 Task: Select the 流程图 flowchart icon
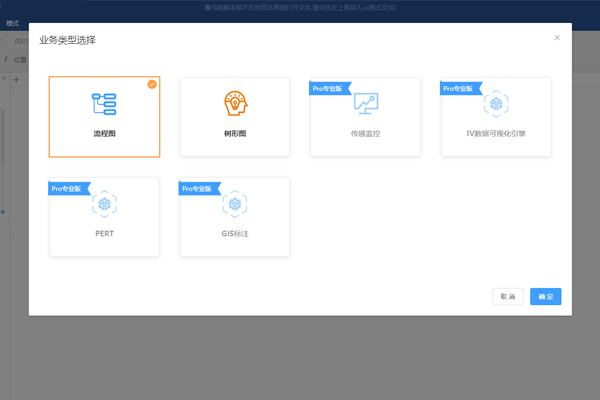(104, 103)
